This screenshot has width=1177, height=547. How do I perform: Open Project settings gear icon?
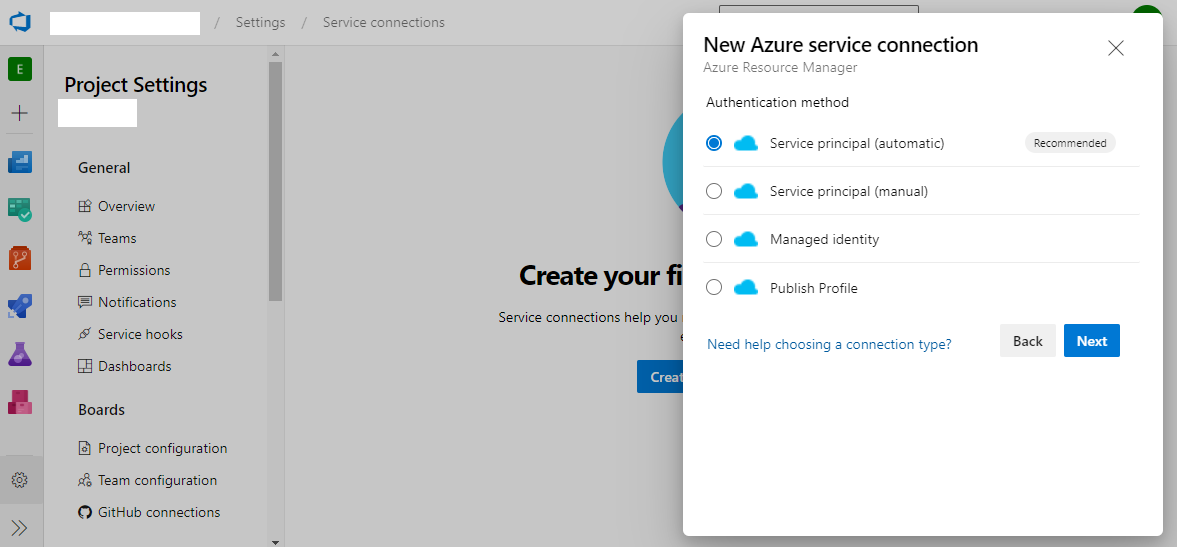[20, 479]
